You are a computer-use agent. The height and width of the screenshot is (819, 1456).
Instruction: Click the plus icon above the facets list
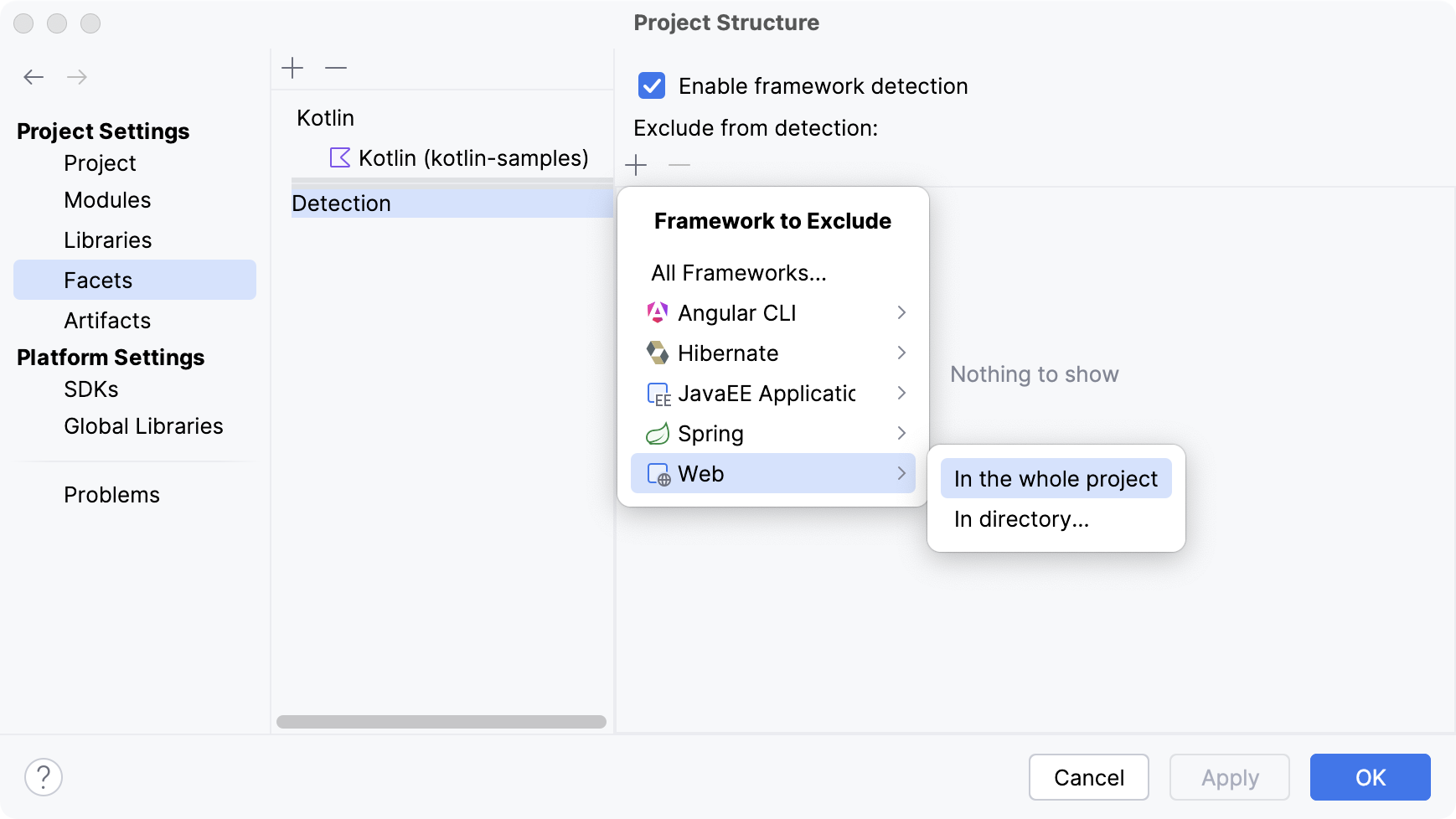click(x=293, y=67)
